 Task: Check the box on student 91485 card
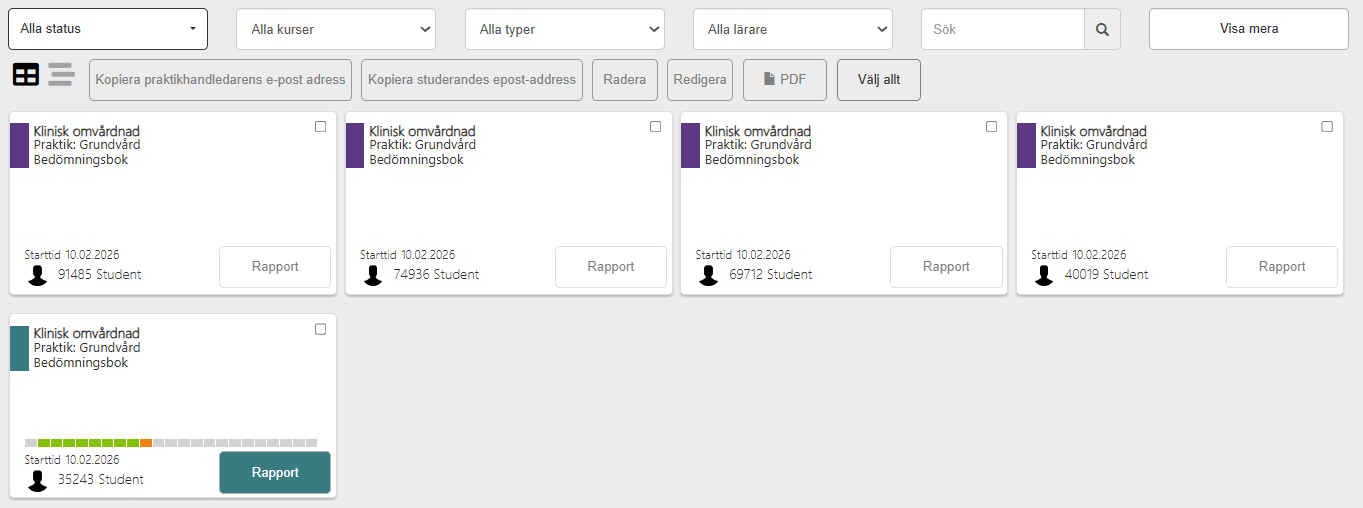point(320,127)
